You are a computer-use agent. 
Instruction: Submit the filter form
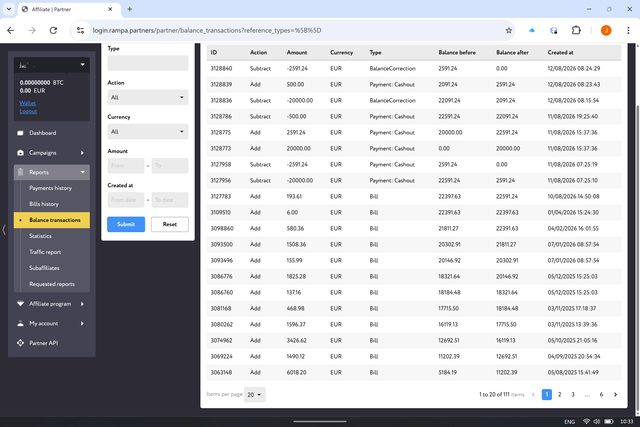pyautogui.click(x=126, y=224)
